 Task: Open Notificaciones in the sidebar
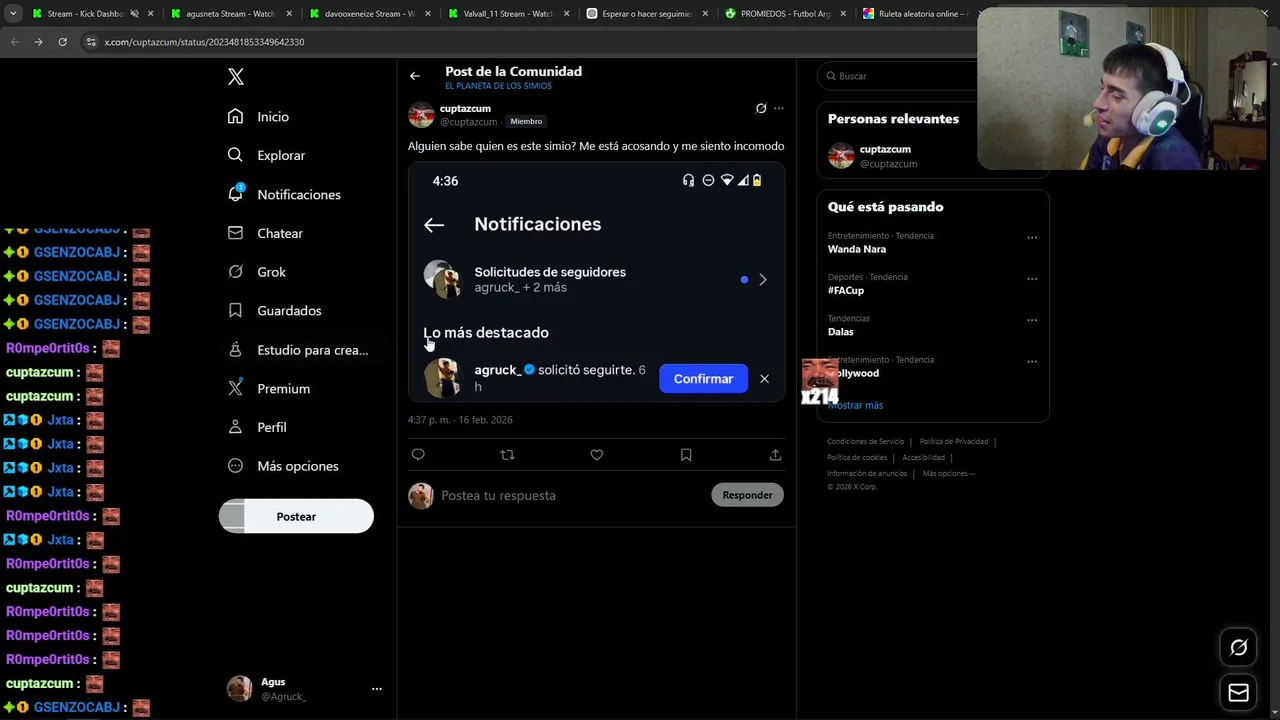tap(284, 194)
